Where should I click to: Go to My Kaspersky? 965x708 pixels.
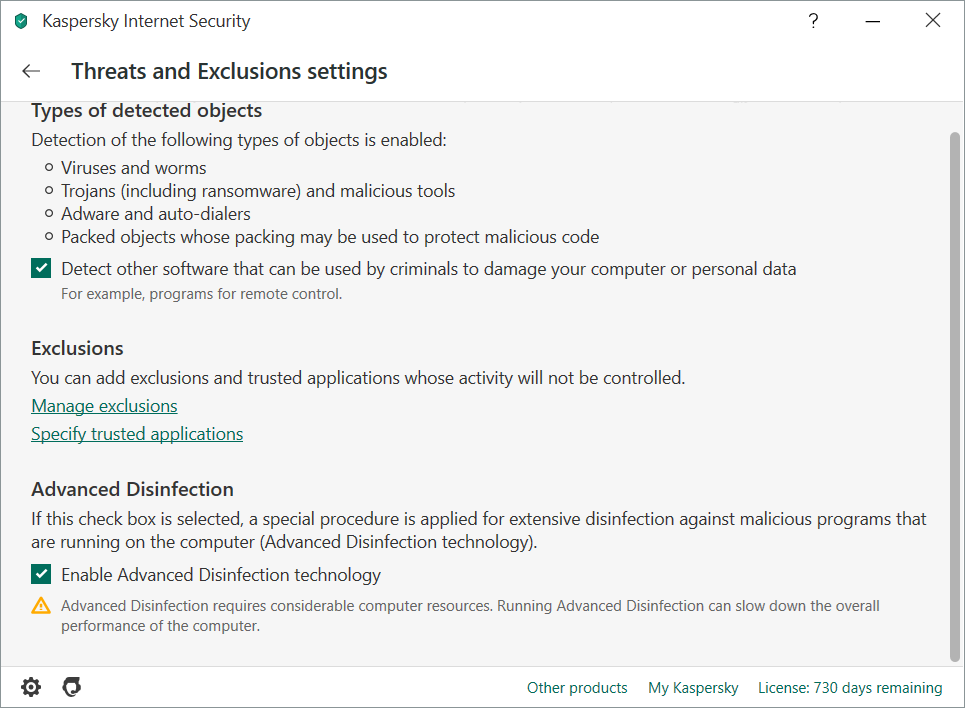click(x=693, y=688)
